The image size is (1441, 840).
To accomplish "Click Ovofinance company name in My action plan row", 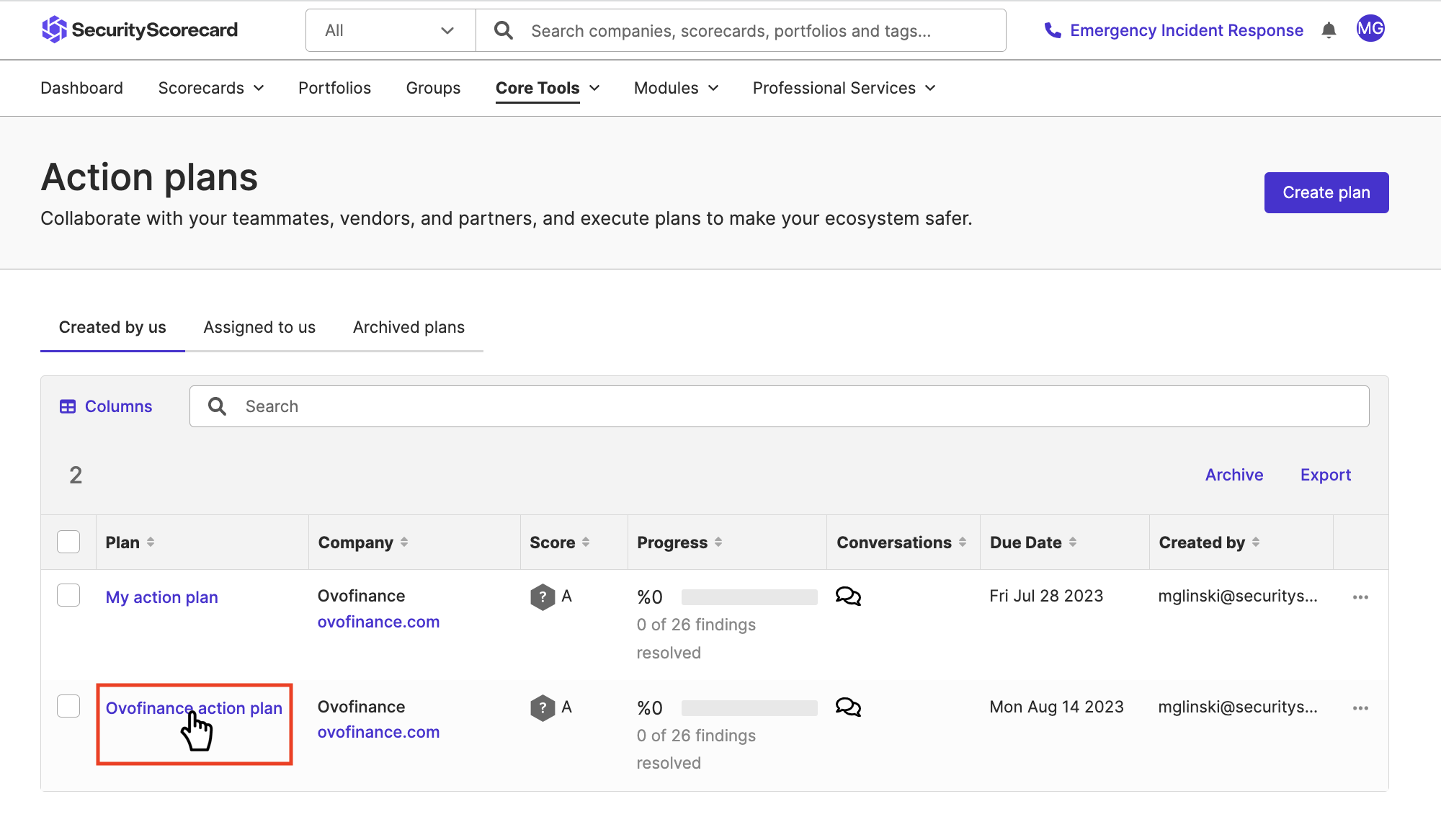I will tap(361, 596).
